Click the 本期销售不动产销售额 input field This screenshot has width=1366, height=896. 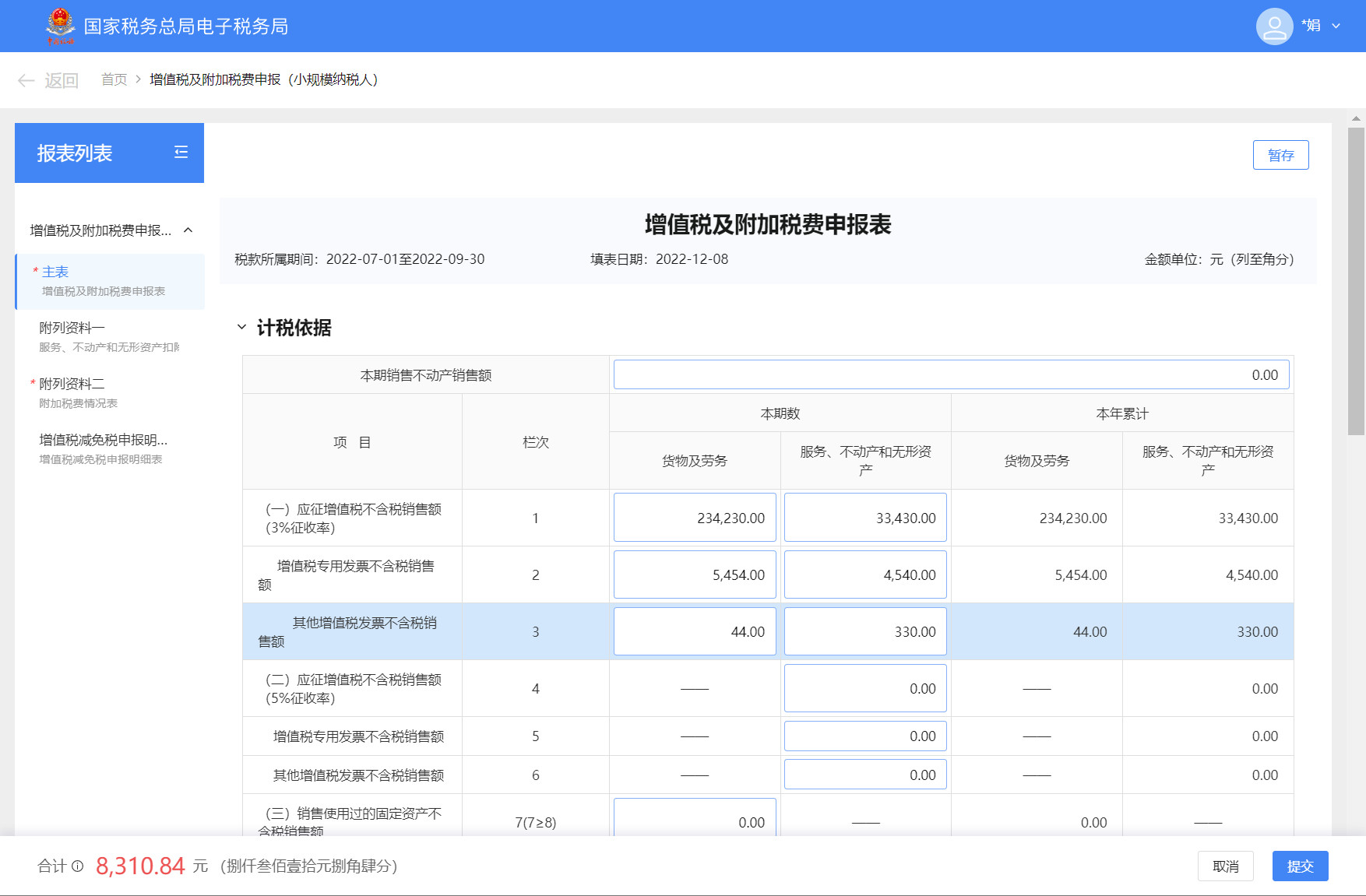[951, 374]
